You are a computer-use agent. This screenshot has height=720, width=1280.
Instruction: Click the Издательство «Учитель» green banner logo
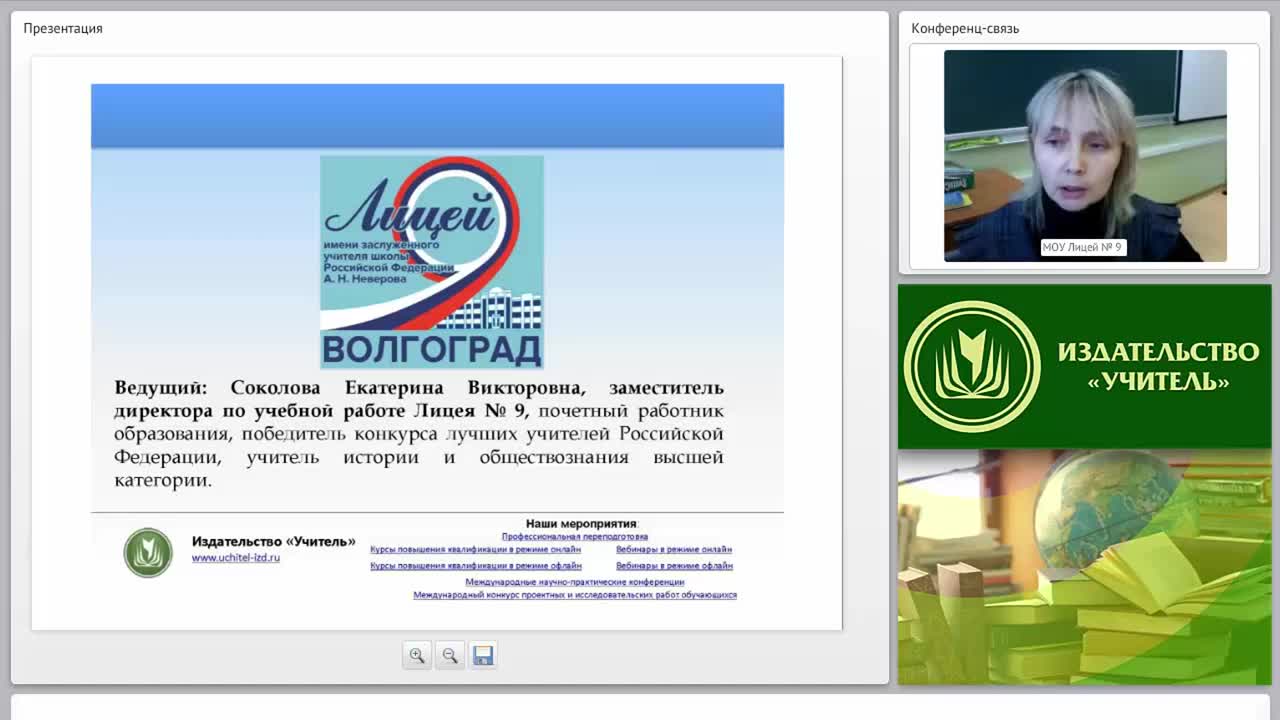click(x=972, y=367)
